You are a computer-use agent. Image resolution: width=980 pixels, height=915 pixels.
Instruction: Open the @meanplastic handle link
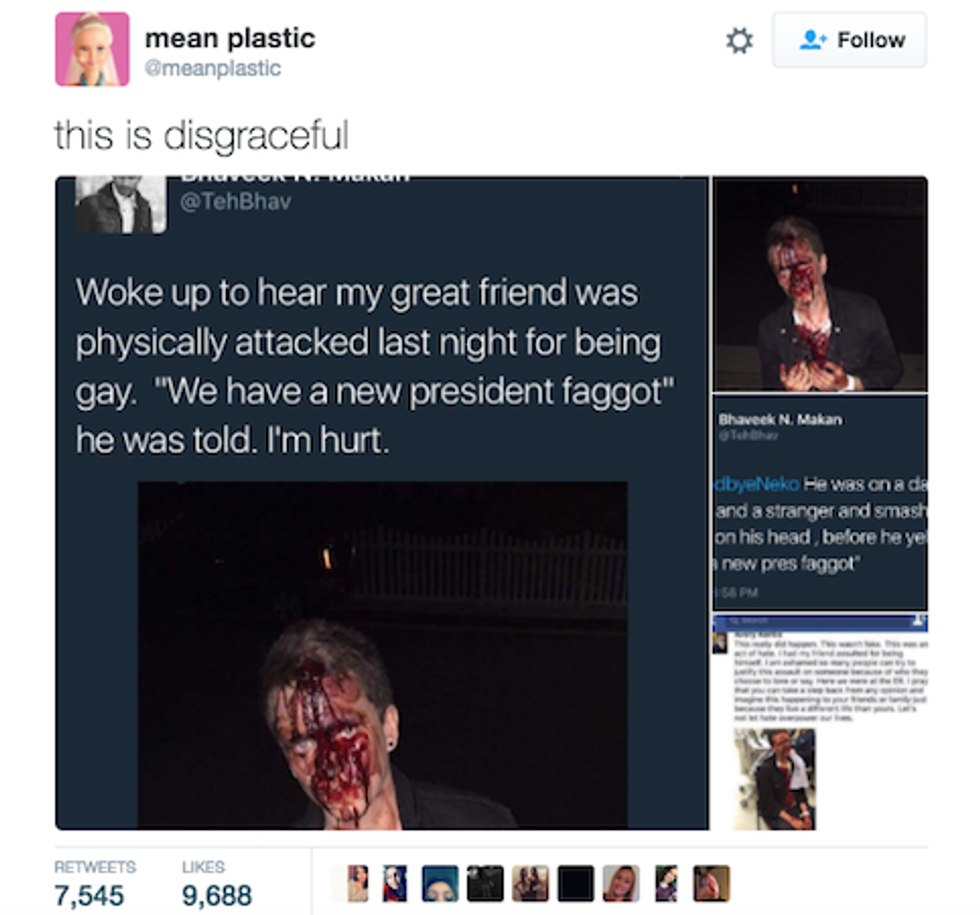point(212,68)
